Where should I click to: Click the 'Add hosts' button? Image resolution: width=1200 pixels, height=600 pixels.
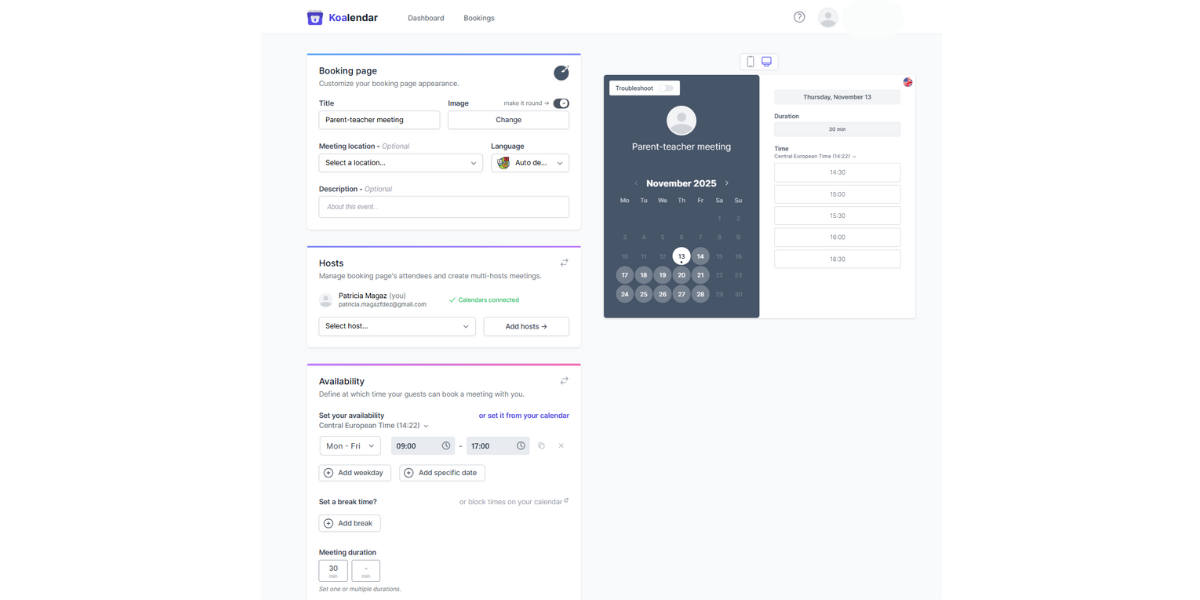click(526, 326)
